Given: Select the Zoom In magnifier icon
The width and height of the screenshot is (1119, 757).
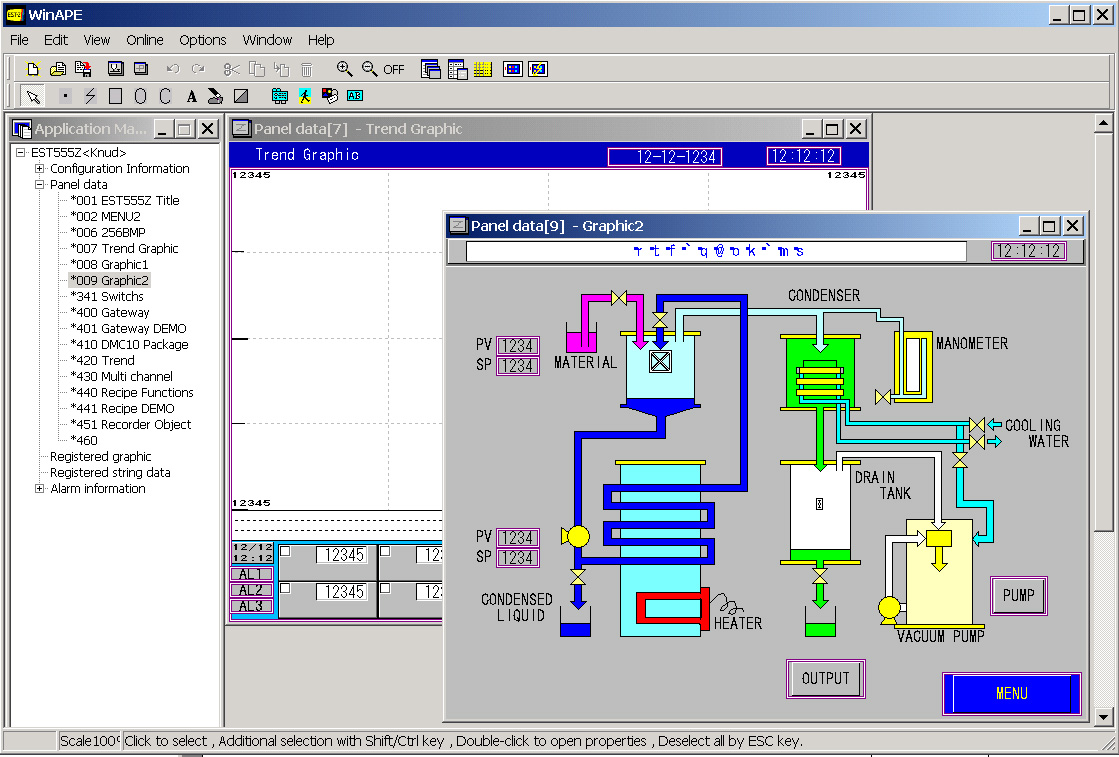Looking at the screenshot, I should pyautogui.click(x=345, y=69).
